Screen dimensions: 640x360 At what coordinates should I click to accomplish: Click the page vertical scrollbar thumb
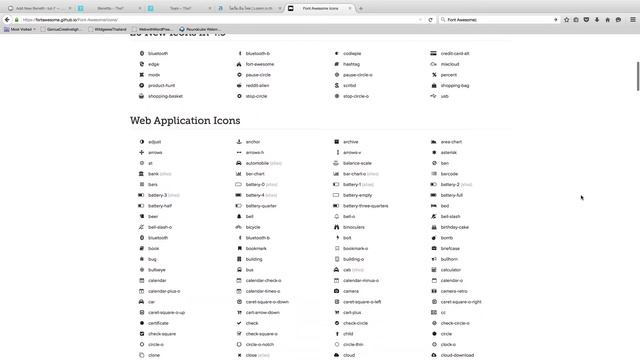tap(638, 76)
